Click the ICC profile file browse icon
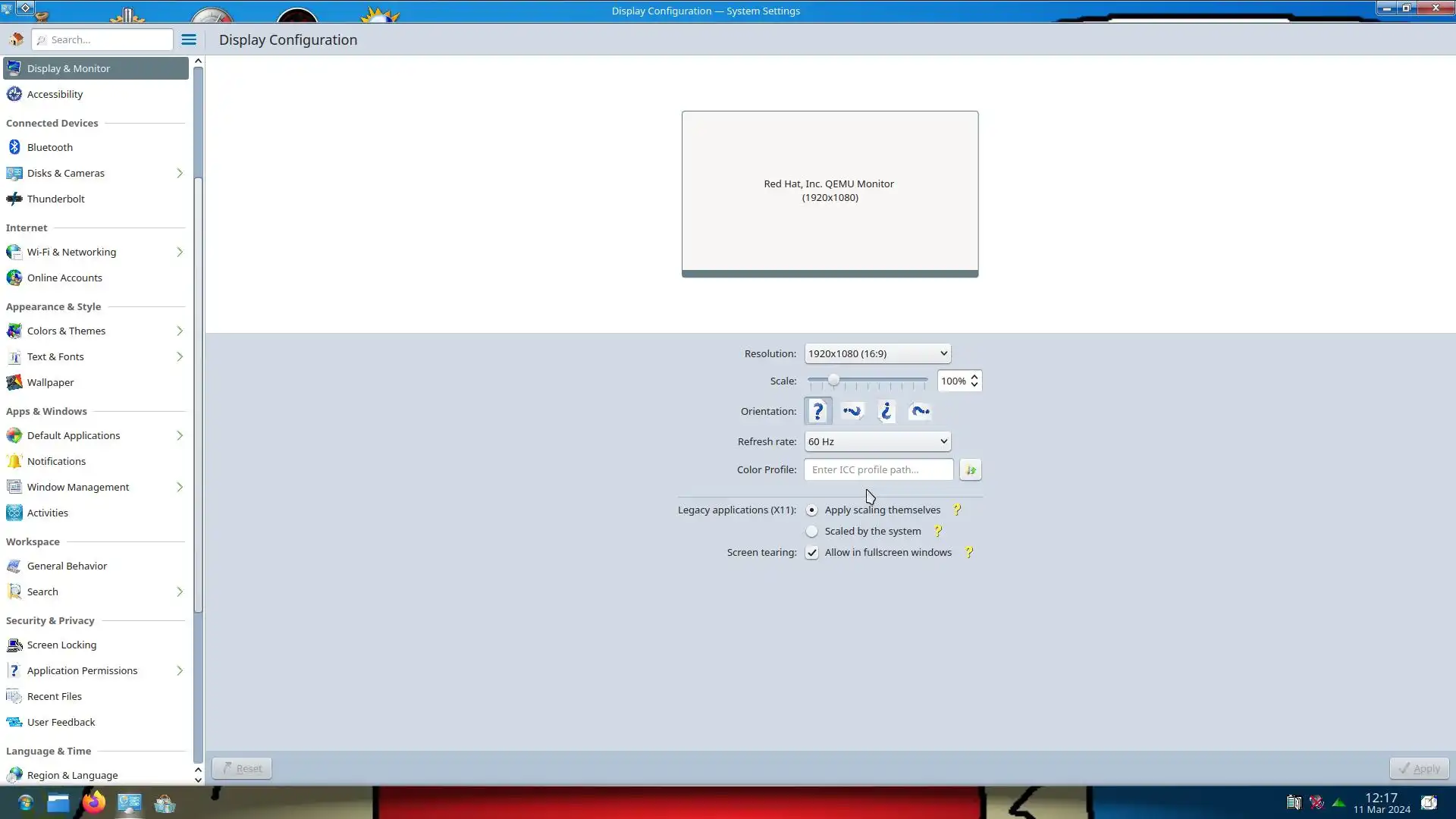Screen dimensions: 1456x819 pyautogui.click(x=970, y=469)
